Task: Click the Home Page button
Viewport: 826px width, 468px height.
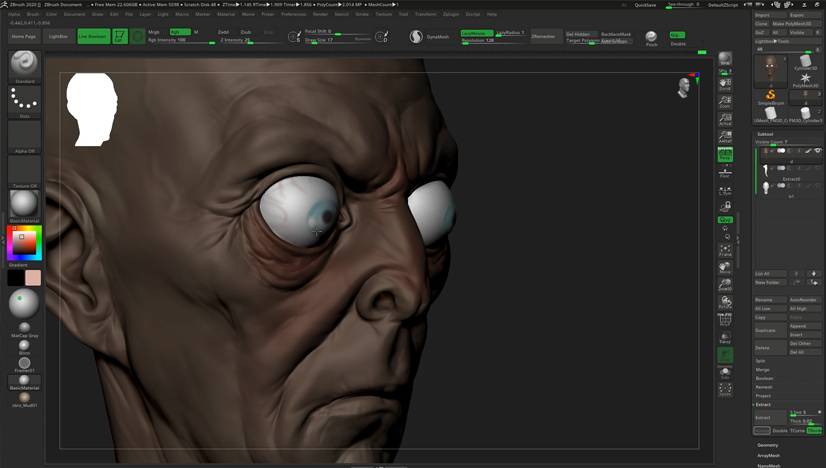Action: coord(24,36)
